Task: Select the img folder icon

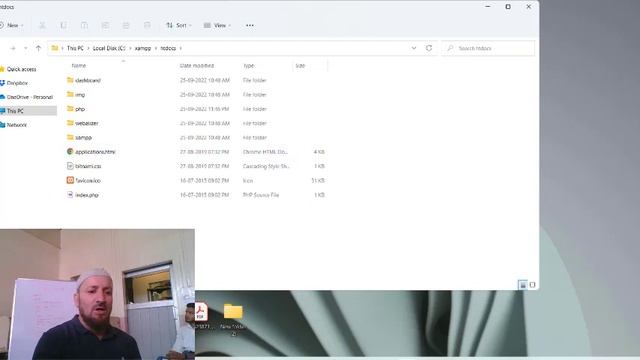Action: pyautogui.click(x=70, y=94)
